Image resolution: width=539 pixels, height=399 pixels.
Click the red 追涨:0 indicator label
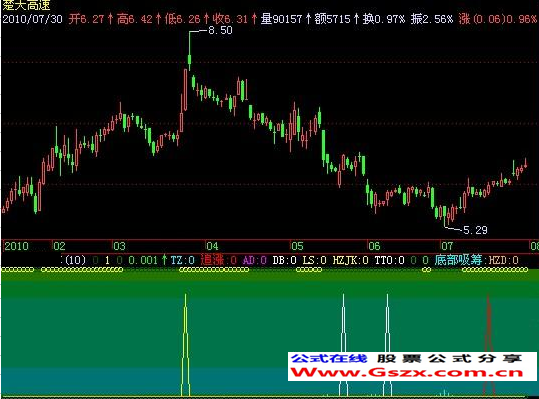tap(218, 260)
